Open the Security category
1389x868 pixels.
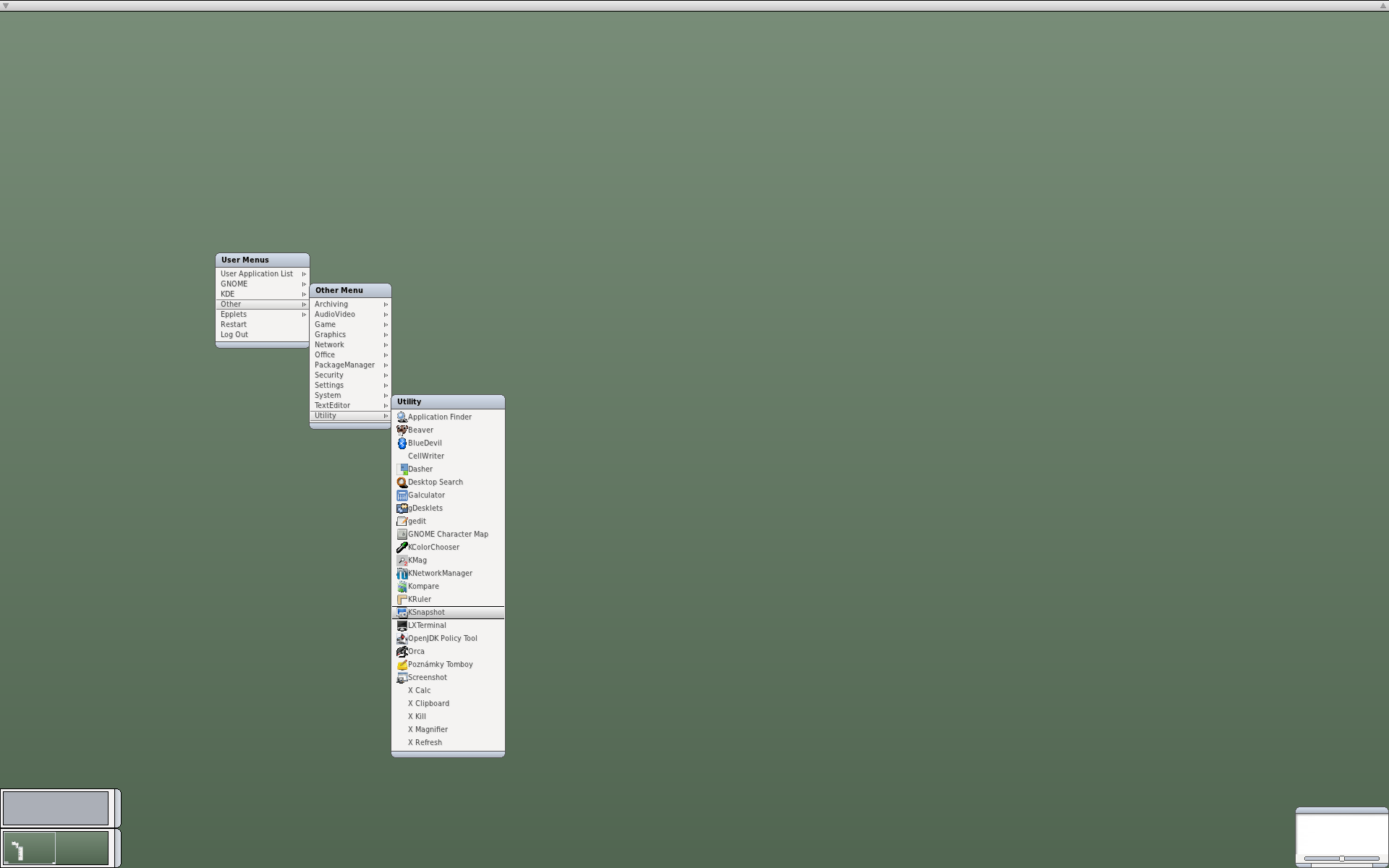point(350,375)
